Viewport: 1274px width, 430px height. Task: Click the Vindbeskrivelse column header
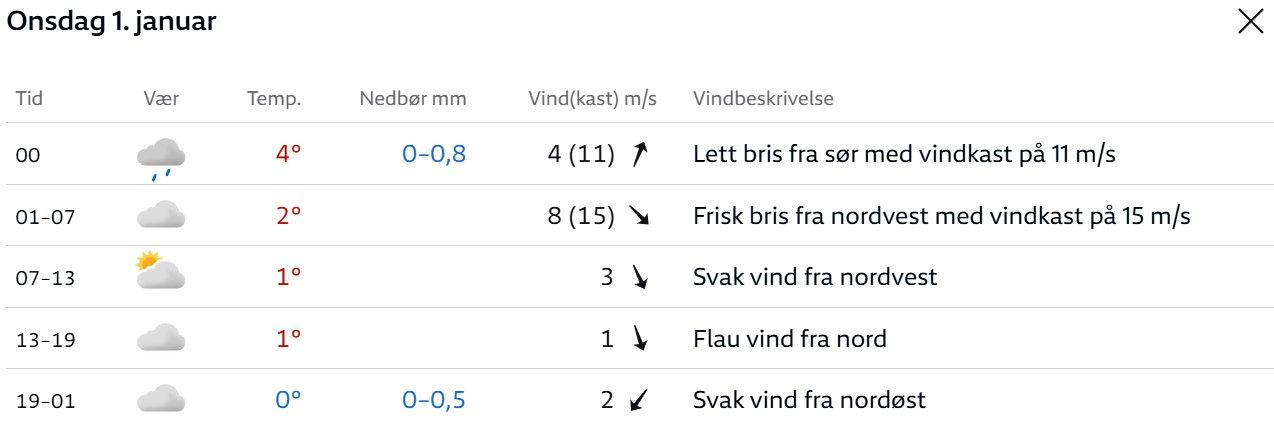(763, 99)
